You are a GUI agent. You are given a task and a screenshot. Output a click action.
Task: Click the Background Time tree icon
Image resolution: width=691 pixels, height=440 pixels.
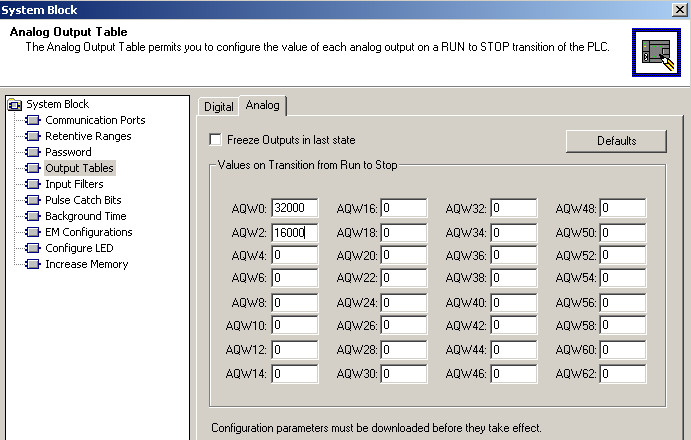(x=32, y=216)
